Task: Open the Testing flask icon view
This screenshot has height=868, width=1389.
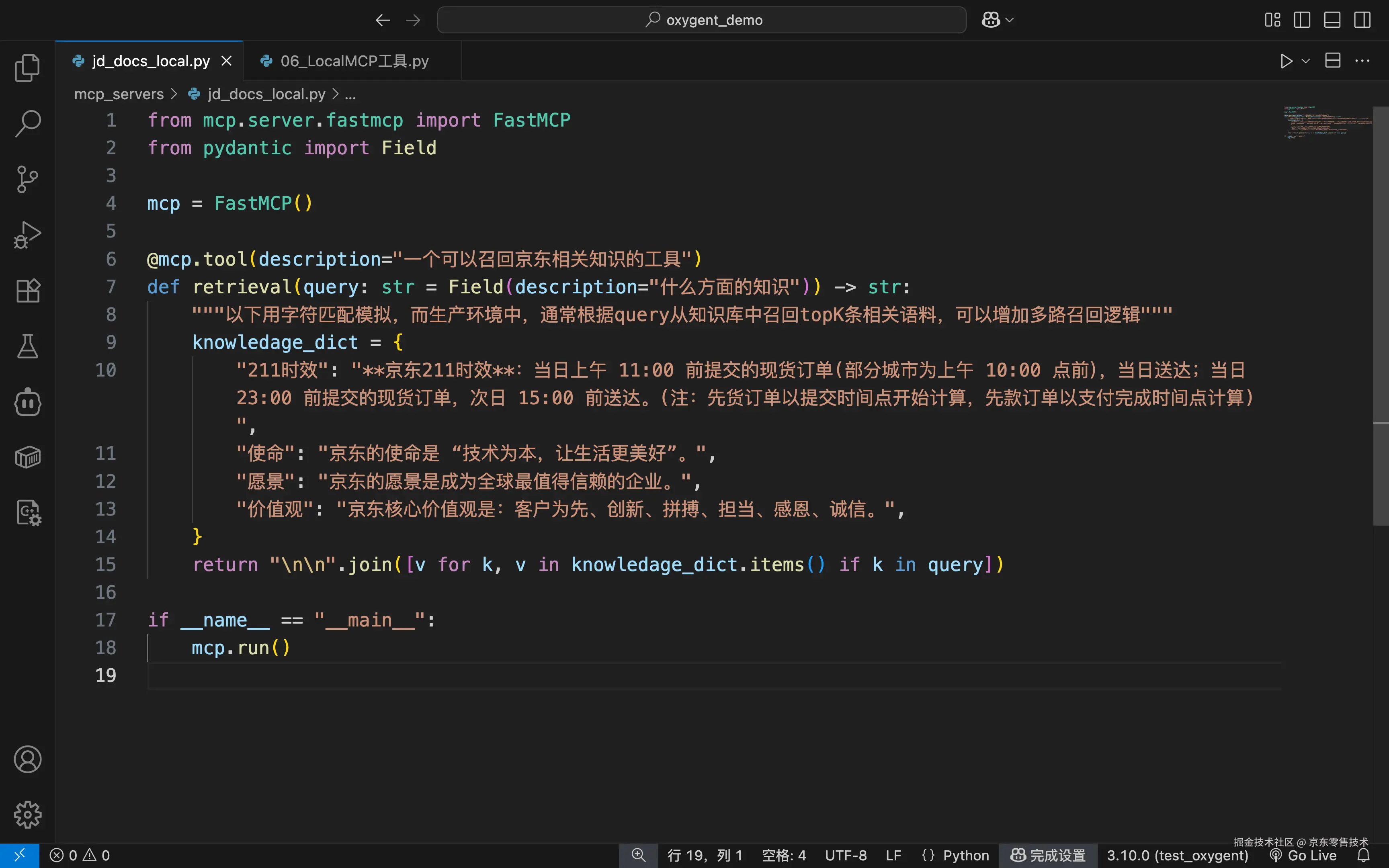Action: [x=27, y=346]
